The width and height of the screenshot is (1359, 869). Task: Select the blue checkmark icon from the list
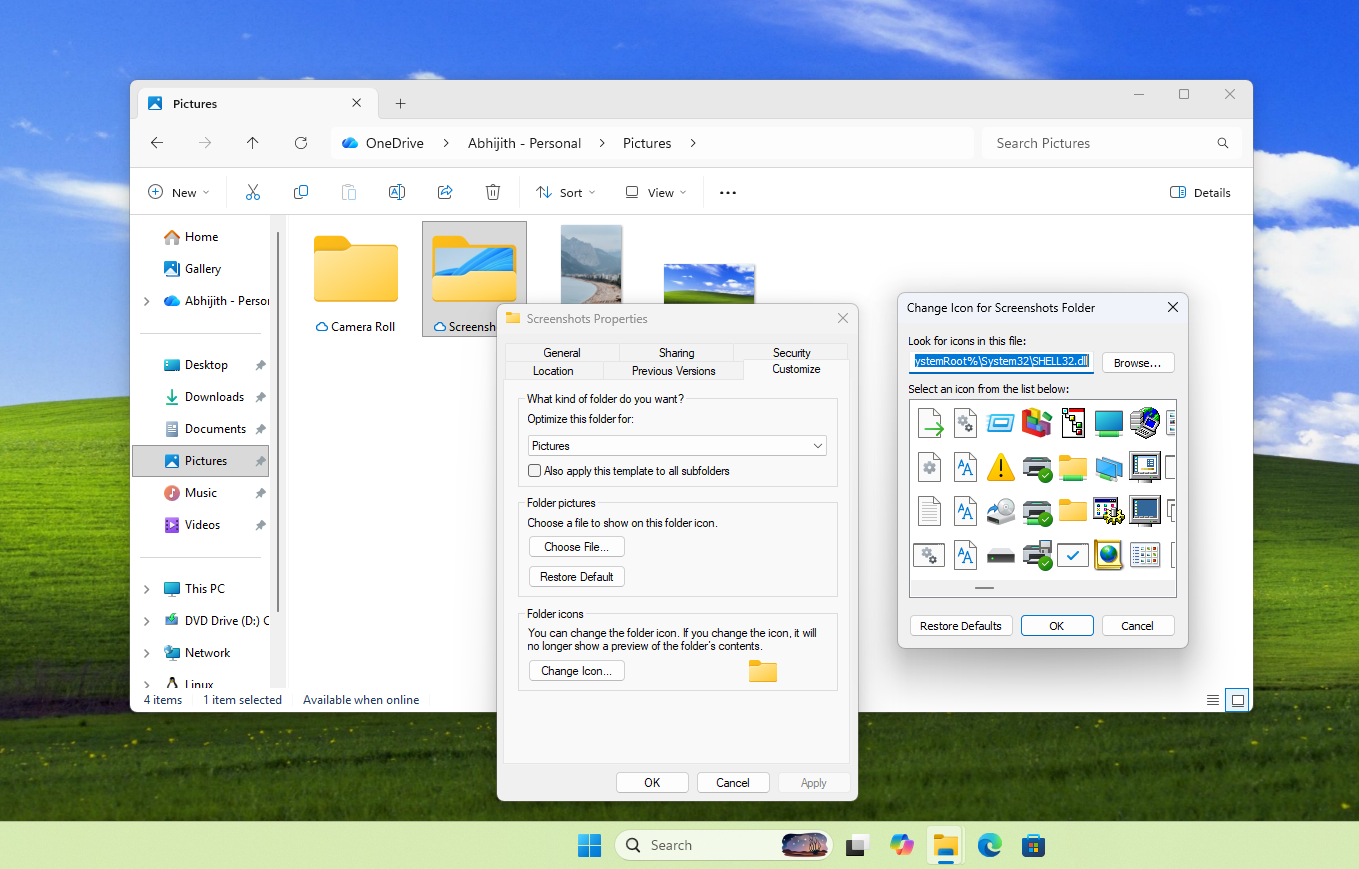pyautogui.click(x=1073, y=555)
